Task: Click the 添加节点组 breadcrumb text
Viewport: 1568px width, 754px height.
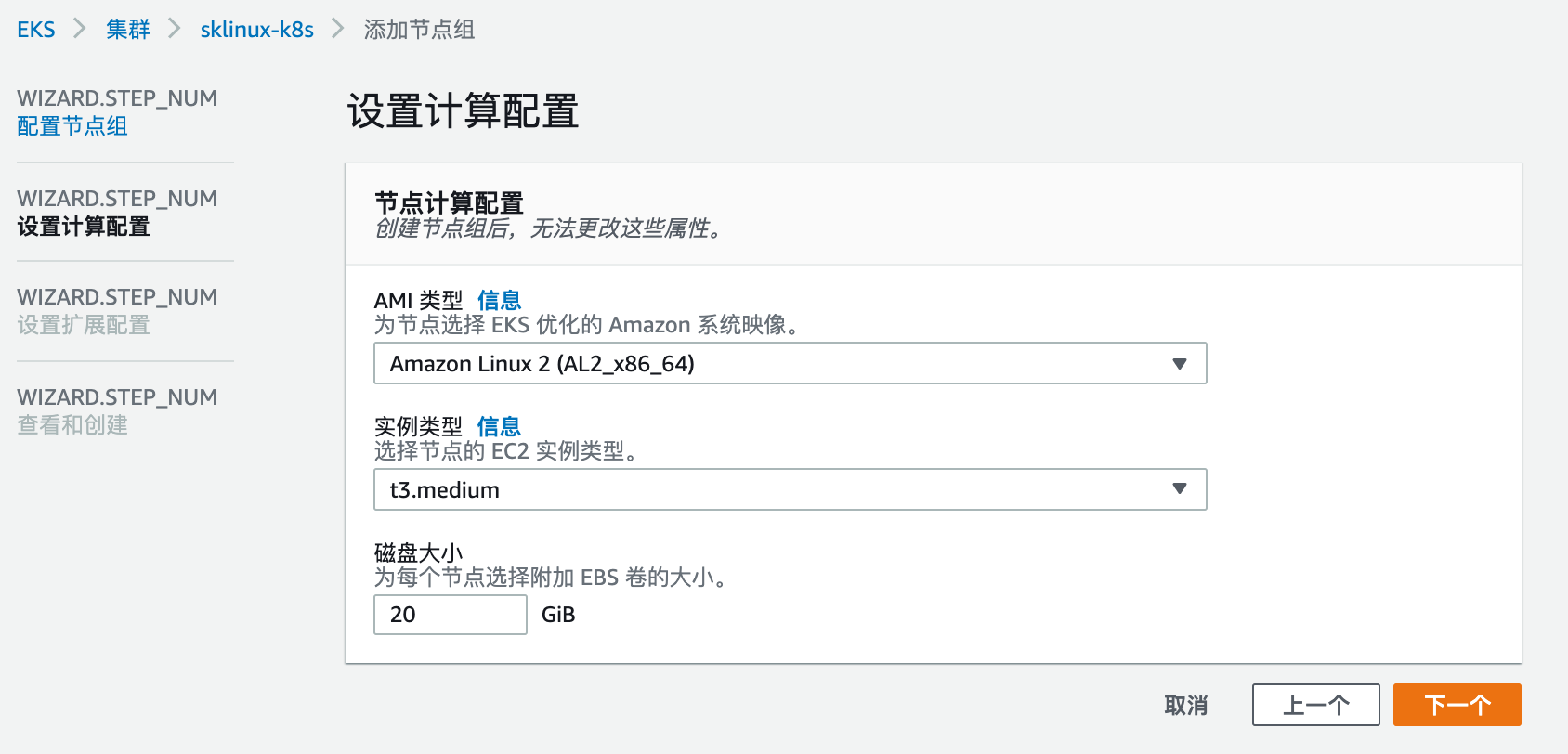Action: point(419,30)
